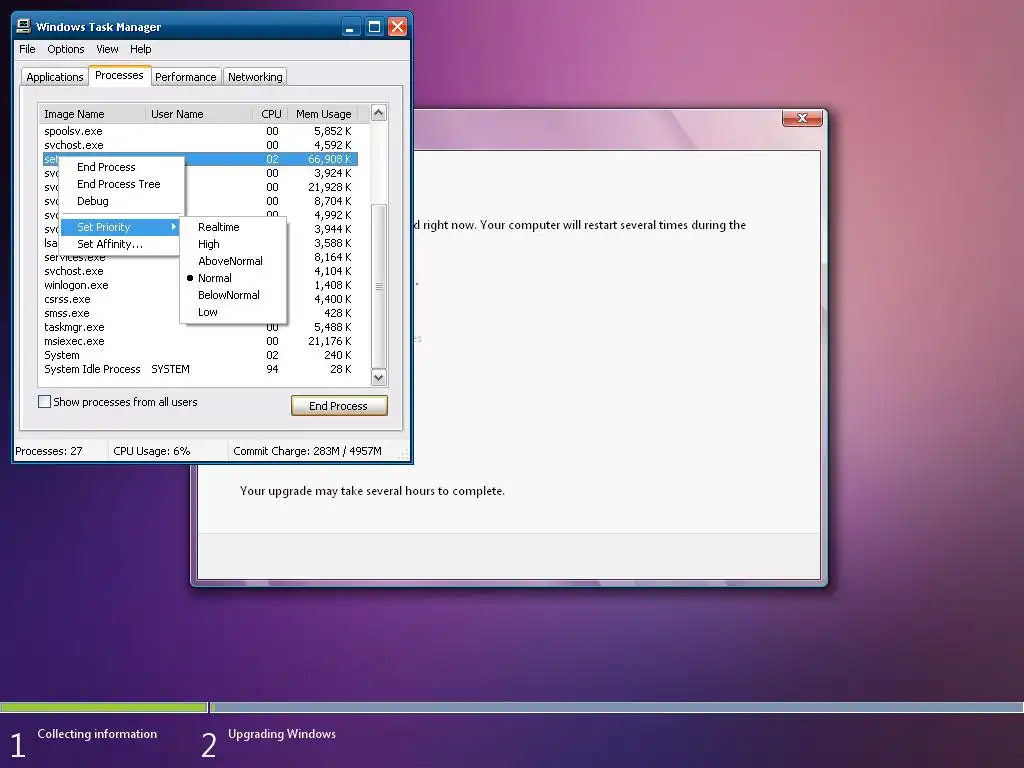Switch to the Applications tab
Image resolution: width=1024 pixels, height=768 pixels.
[x=55, y=77]
